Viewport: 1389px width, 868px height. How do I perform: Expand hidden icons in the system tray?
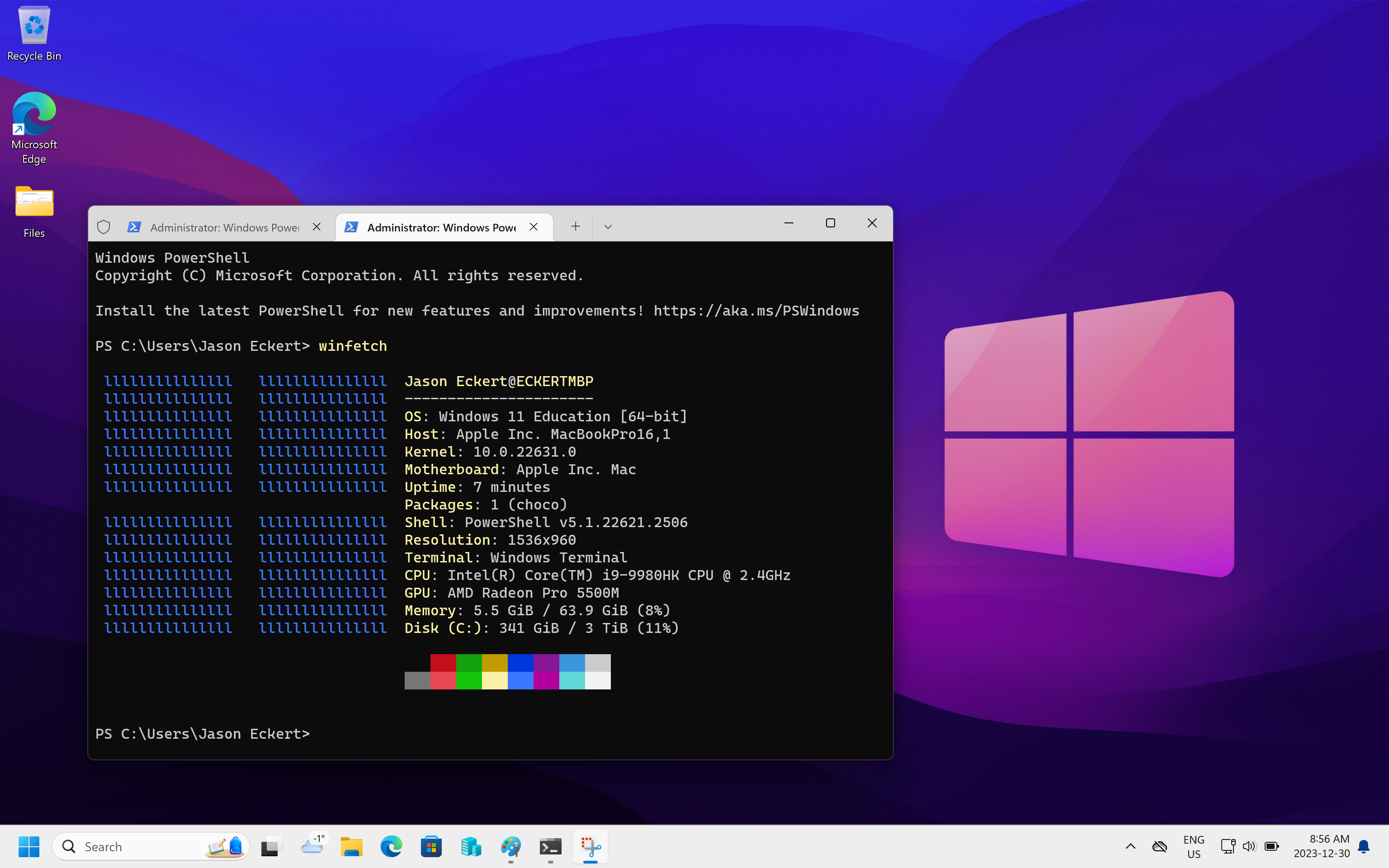point(1130,846)
